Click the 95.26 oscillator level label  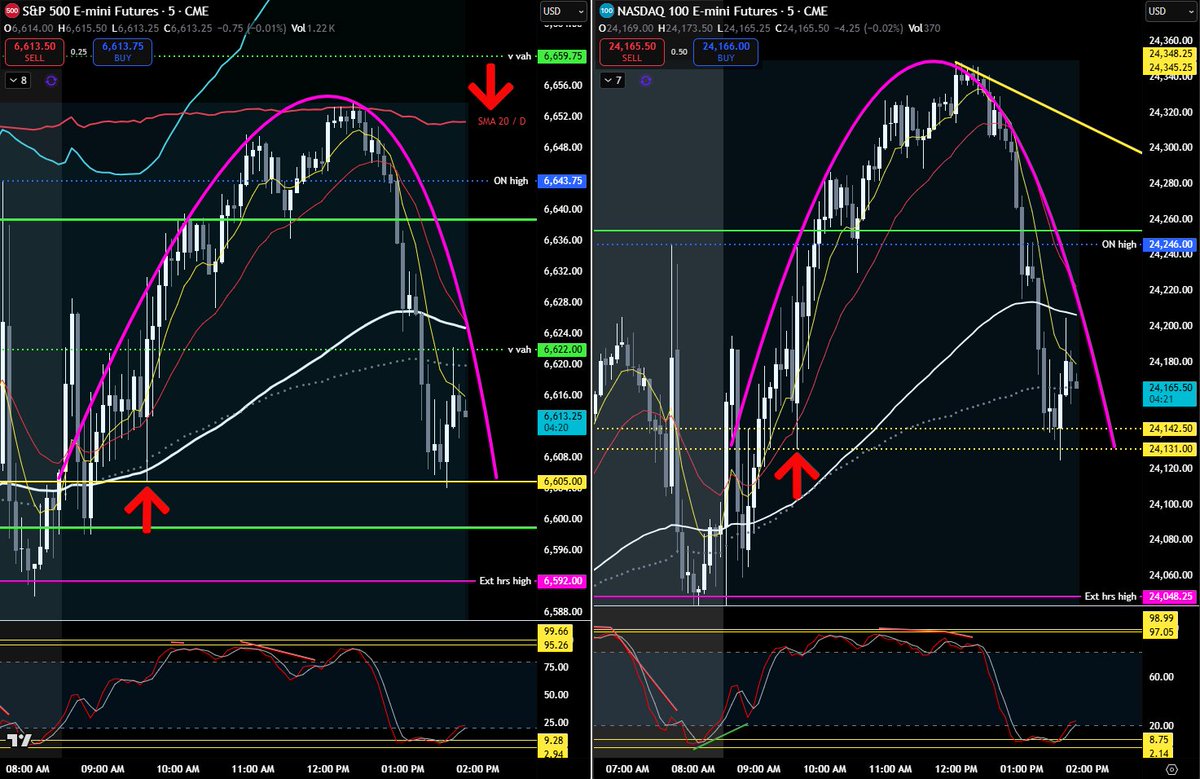pos(556,645)
